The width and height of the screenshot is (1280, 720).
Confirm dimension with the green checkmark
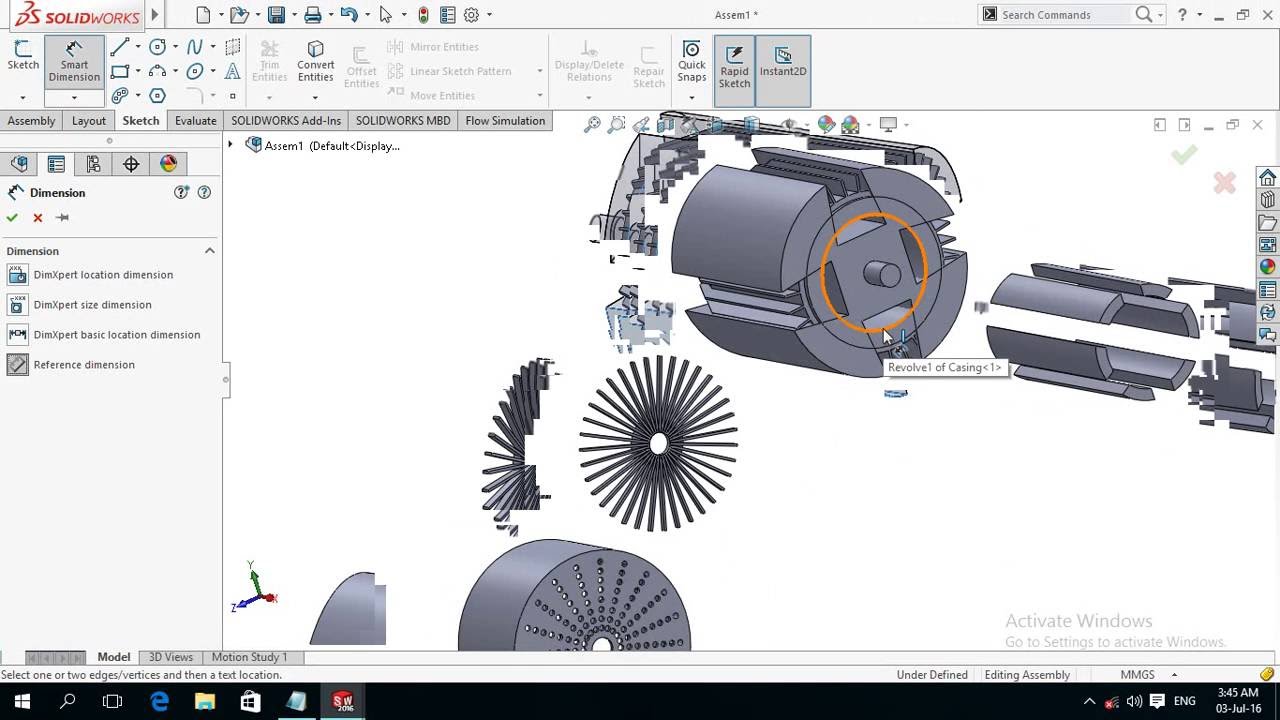click(12, 218)
